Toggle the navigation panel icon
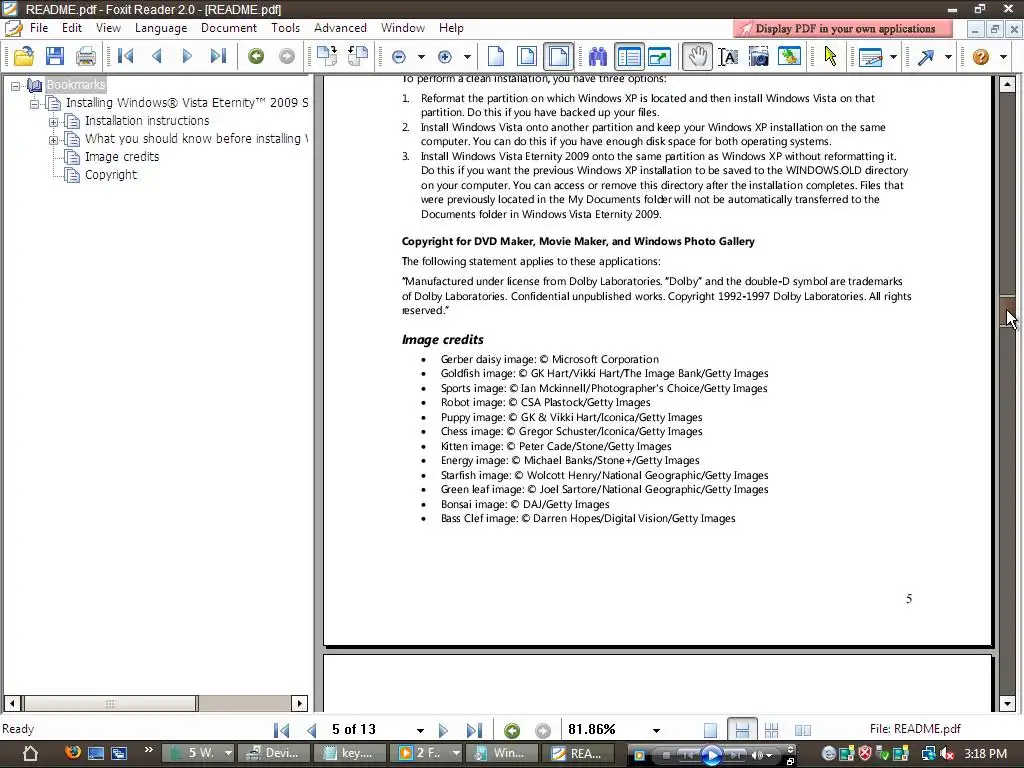The image size is (1024, 768). tap(629, 57)
